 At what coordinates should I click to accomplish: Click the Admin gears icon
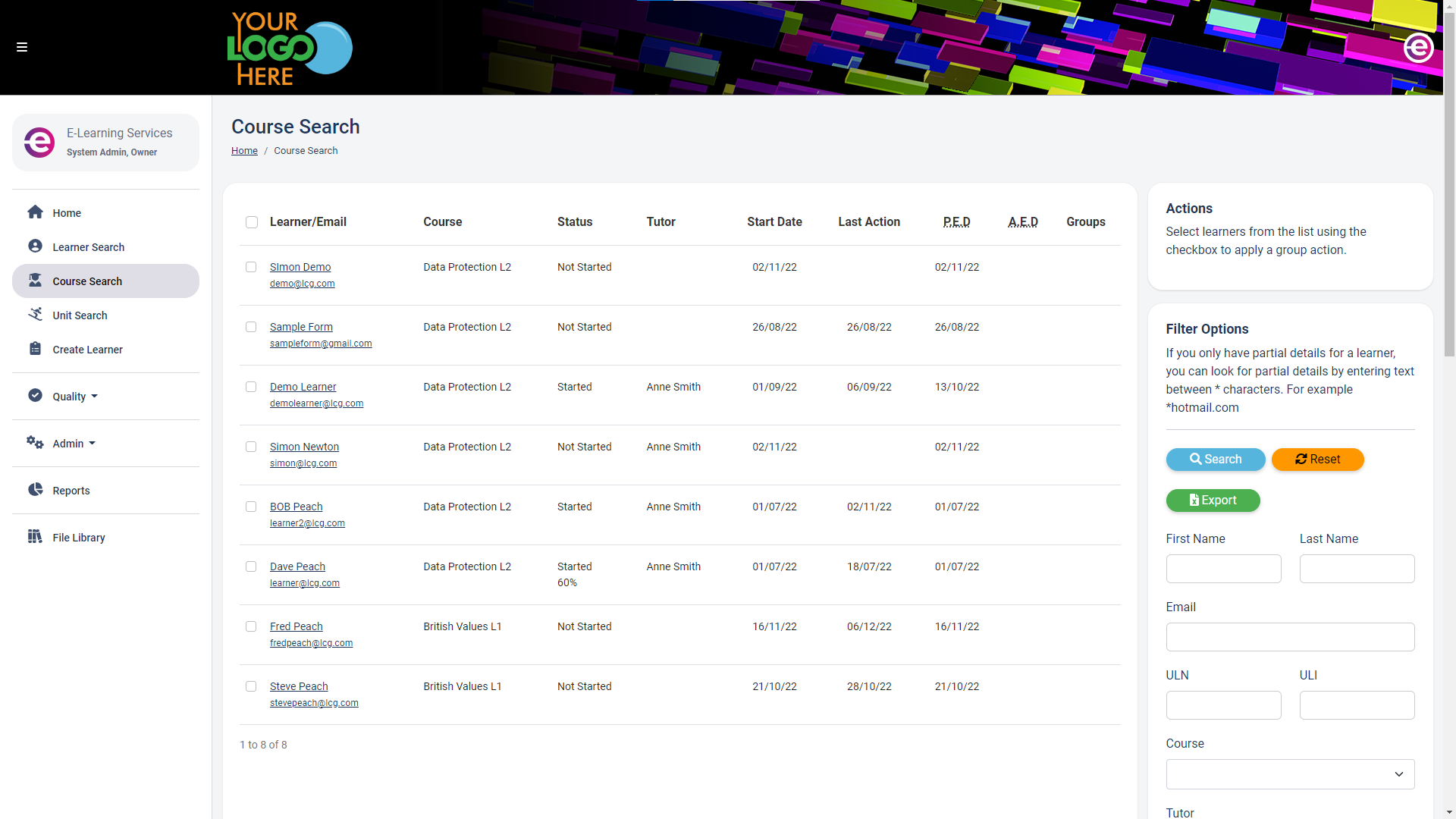click(35, 443)
